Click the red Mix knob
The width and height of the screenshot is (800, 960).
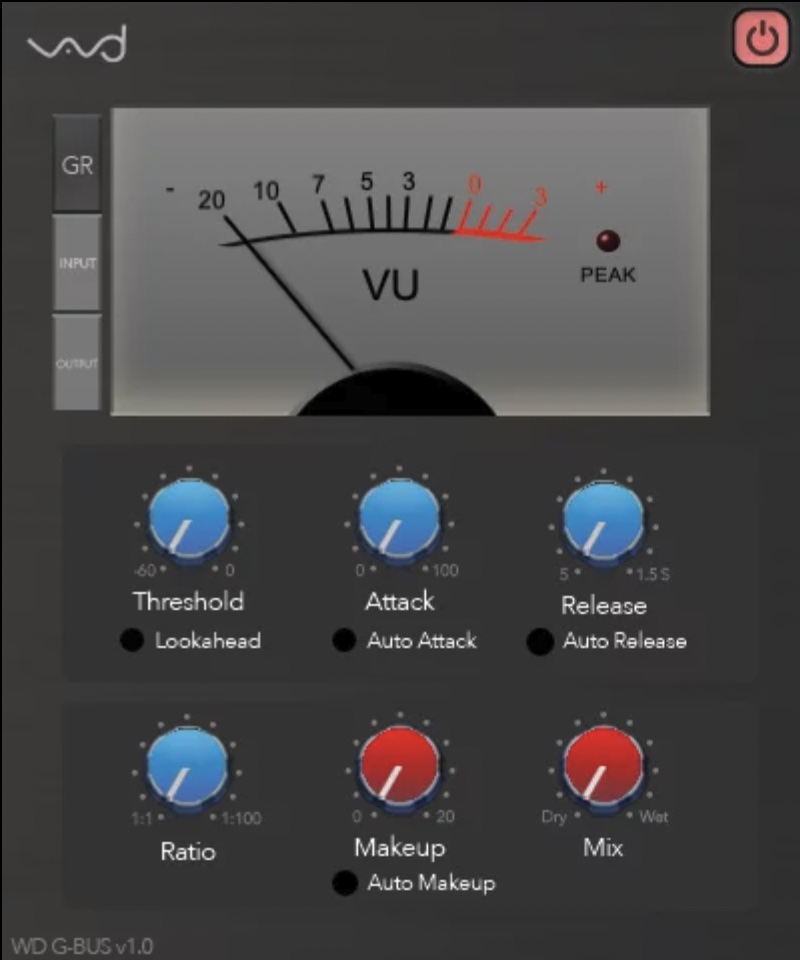(x=603, y=768)
